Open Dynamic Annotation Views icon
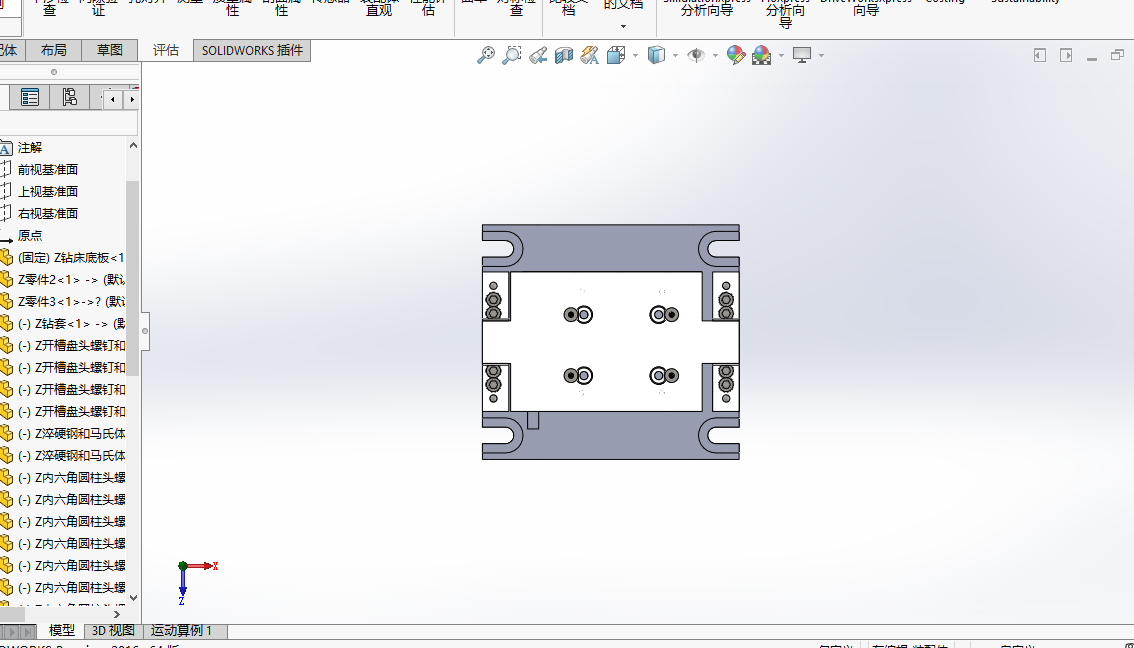This screenshot has height=648, width=1134. (589, 55)
